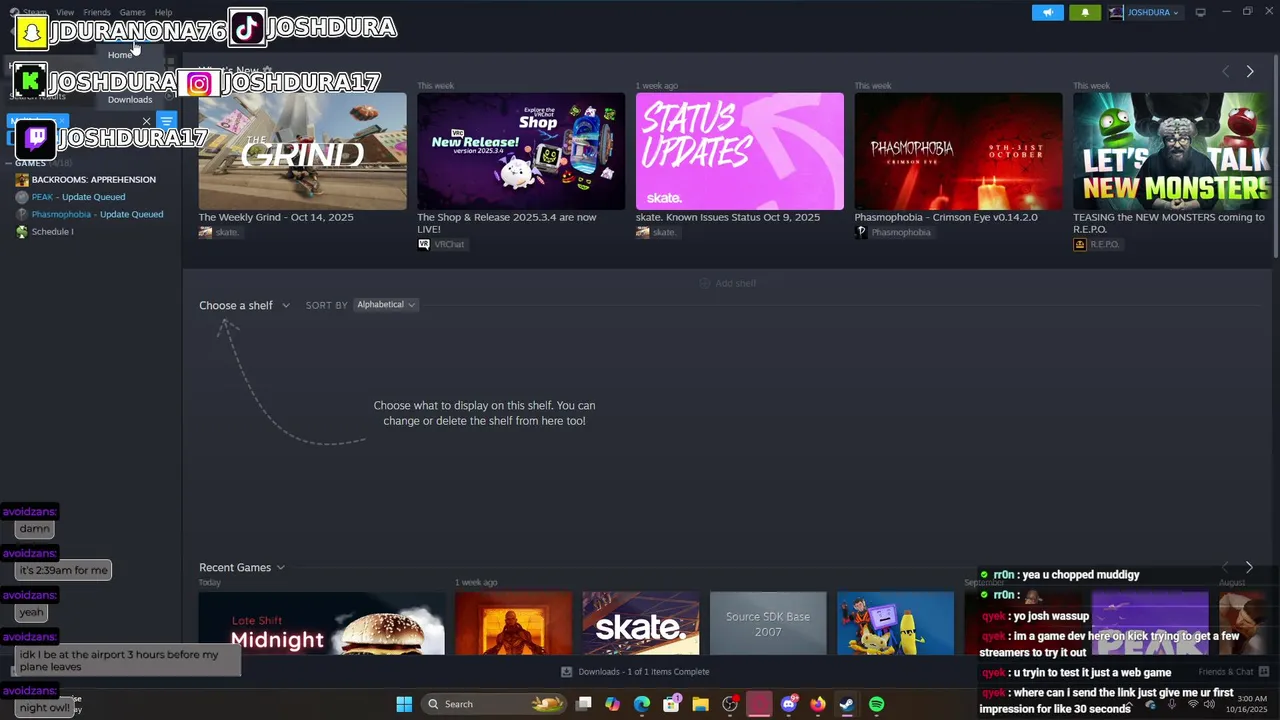Open the Steam announcements megaphone button
This screenshot has height=720, width=1280.
[x=1048, y=13]
